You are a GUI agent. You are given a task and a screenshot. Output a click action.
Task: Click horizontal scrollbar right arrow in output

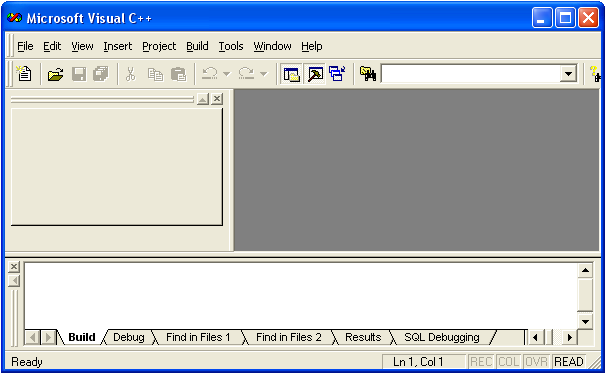click(x=569, y=338)
